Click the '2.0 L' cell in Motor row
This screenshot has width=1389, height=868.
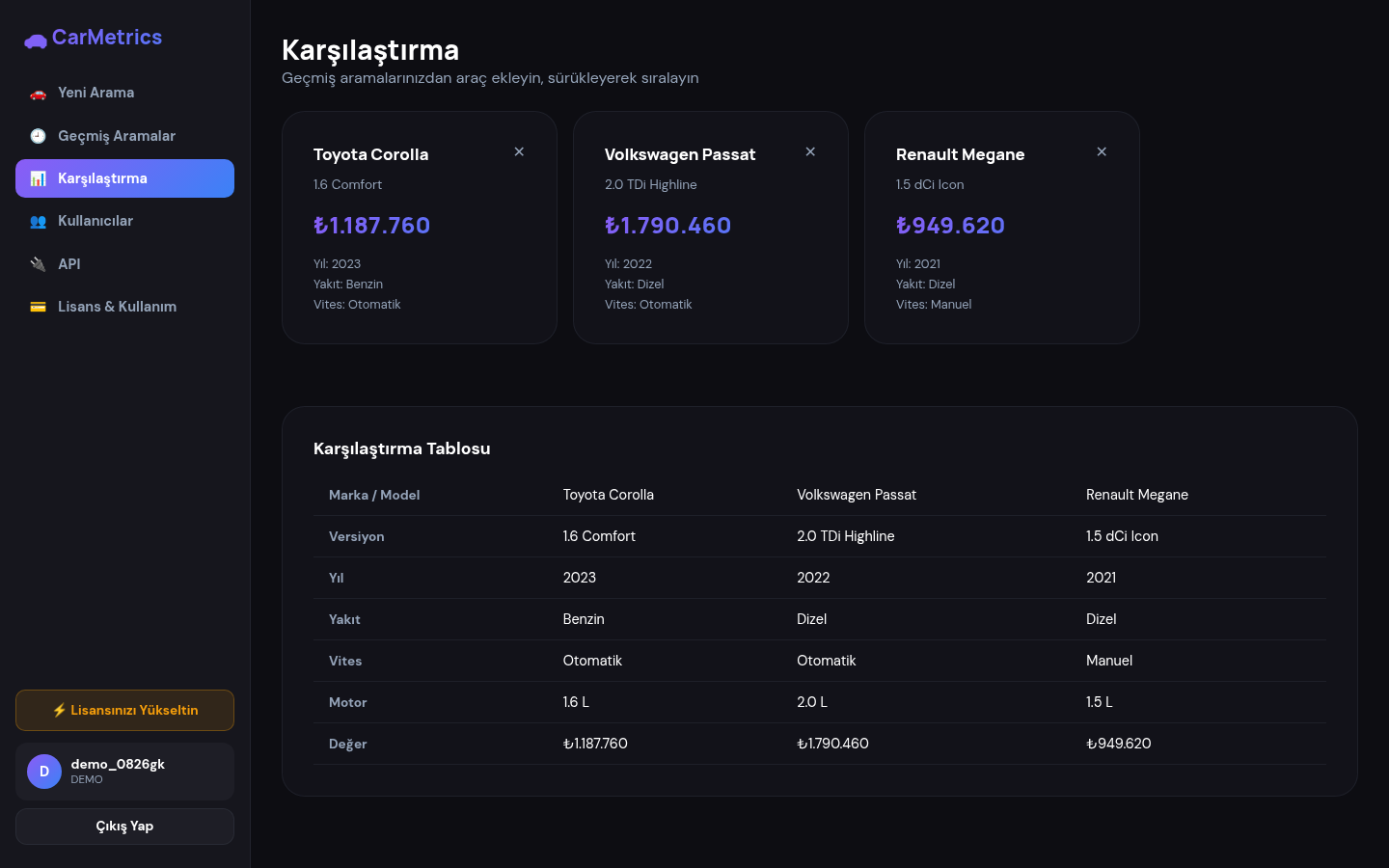pyautogui.click(x=812, y=702)
